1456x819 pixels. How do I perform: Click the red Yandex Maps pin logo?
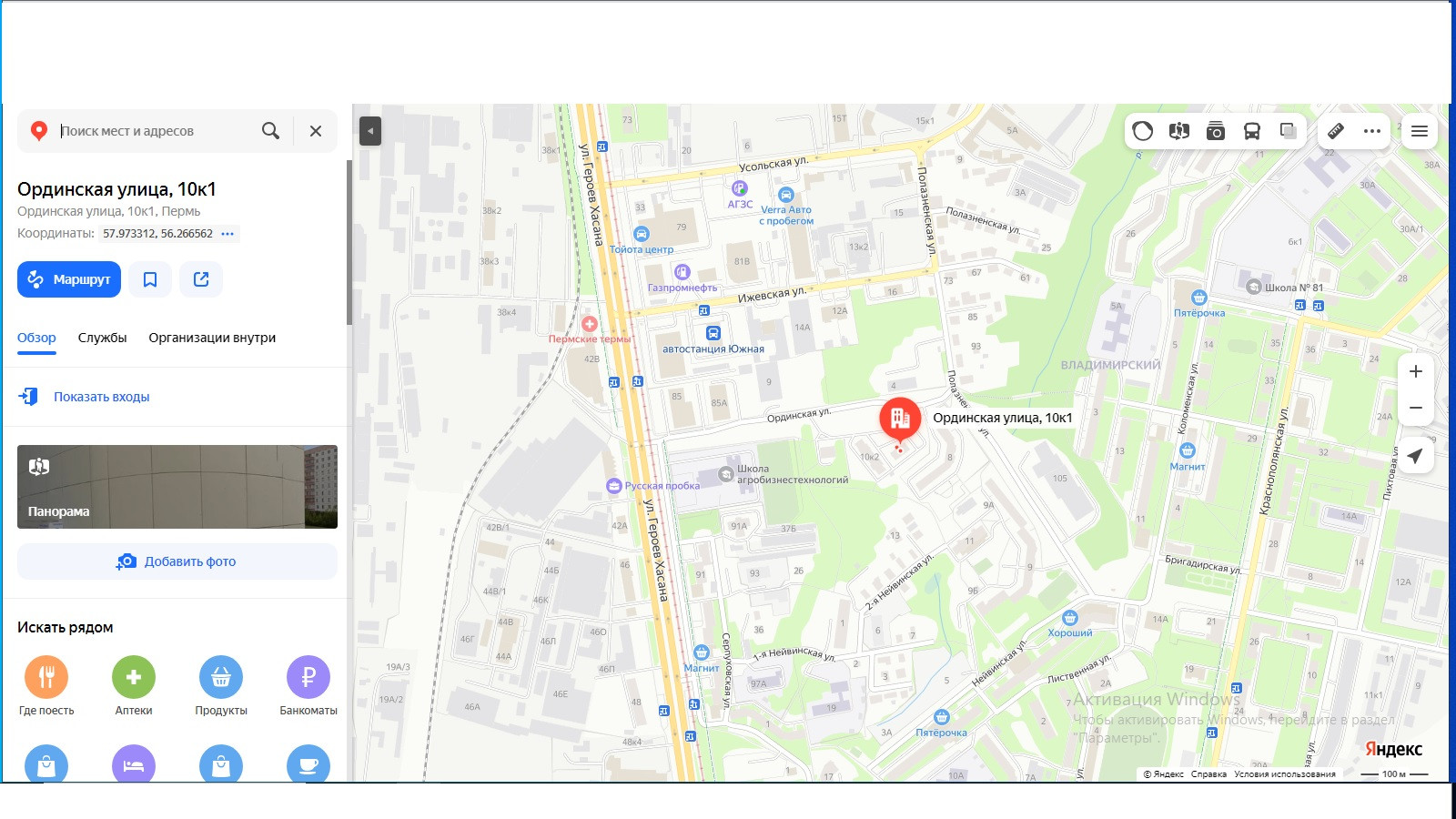(x=38, y=131)
